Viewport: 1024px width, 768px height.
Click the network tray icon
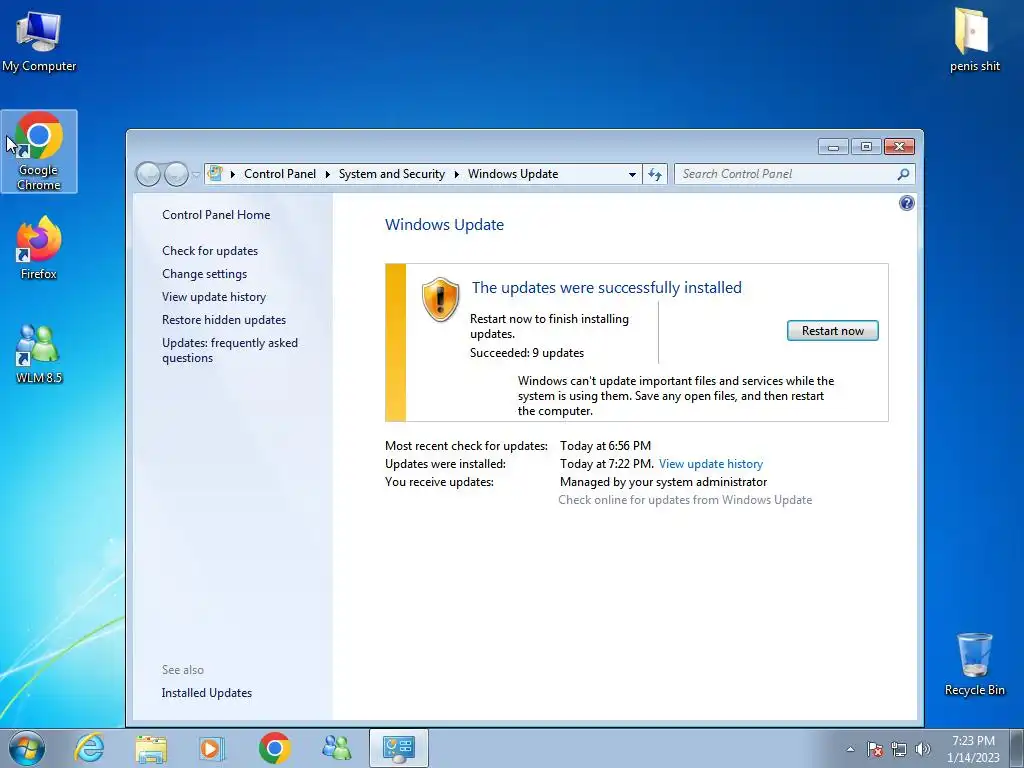tap(899, 749)
